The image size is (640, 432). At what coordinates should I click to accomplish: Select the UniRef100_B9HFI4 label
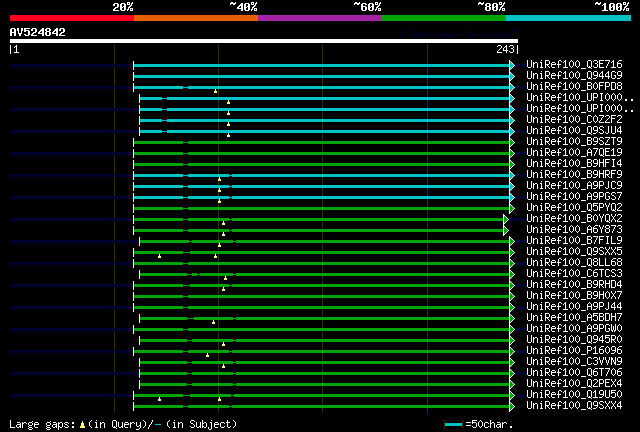point(574,163)
